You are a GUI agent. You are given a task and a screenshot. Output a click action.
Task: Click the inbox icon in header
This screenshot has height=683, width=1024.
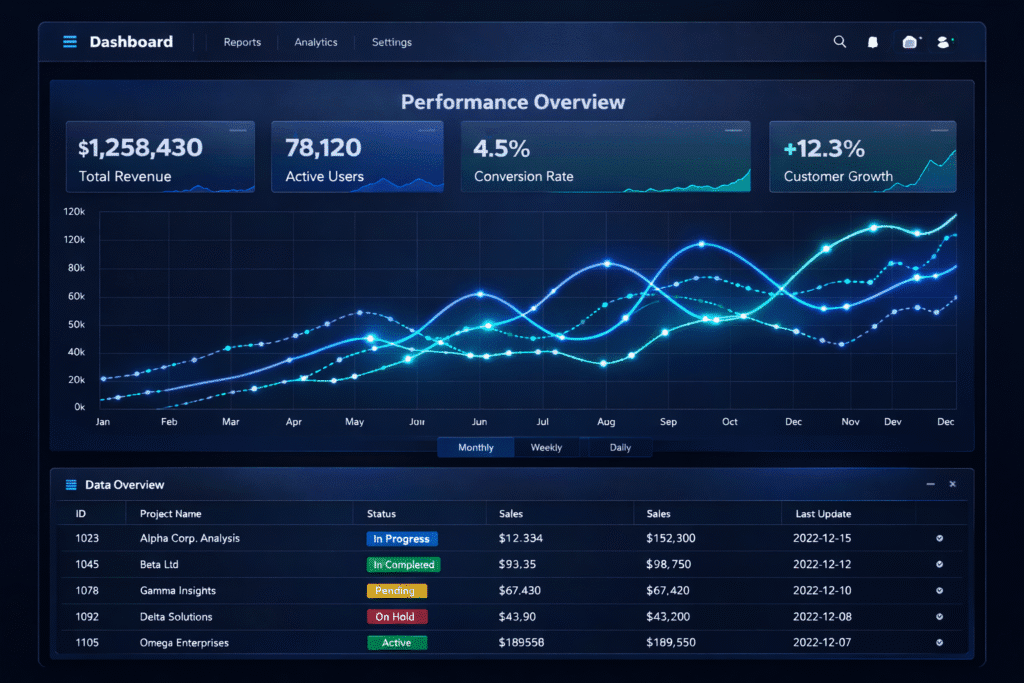click(909, 42)
